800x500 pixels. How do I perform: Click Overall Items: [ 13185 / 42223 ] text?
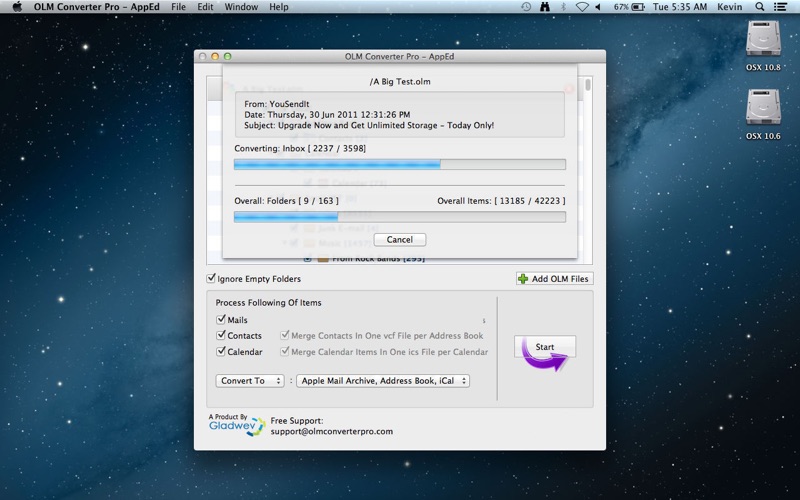point(501,201)
